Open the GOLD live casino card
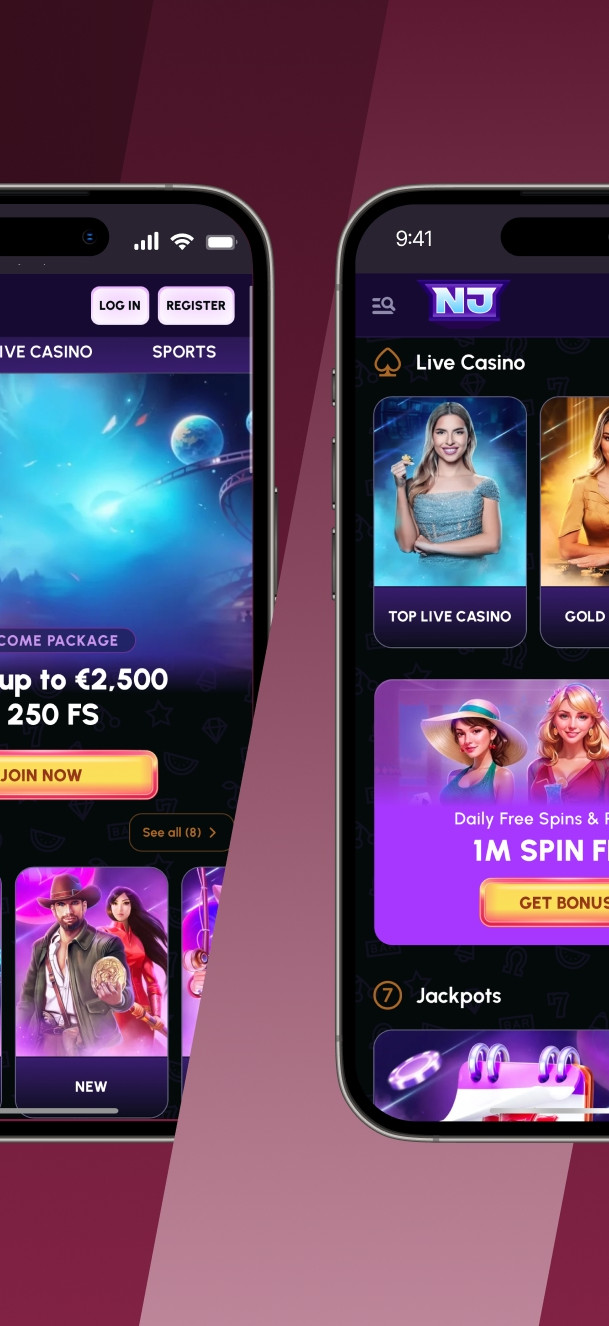This screenshot has height=1326, width=609. tap(575, 522)
